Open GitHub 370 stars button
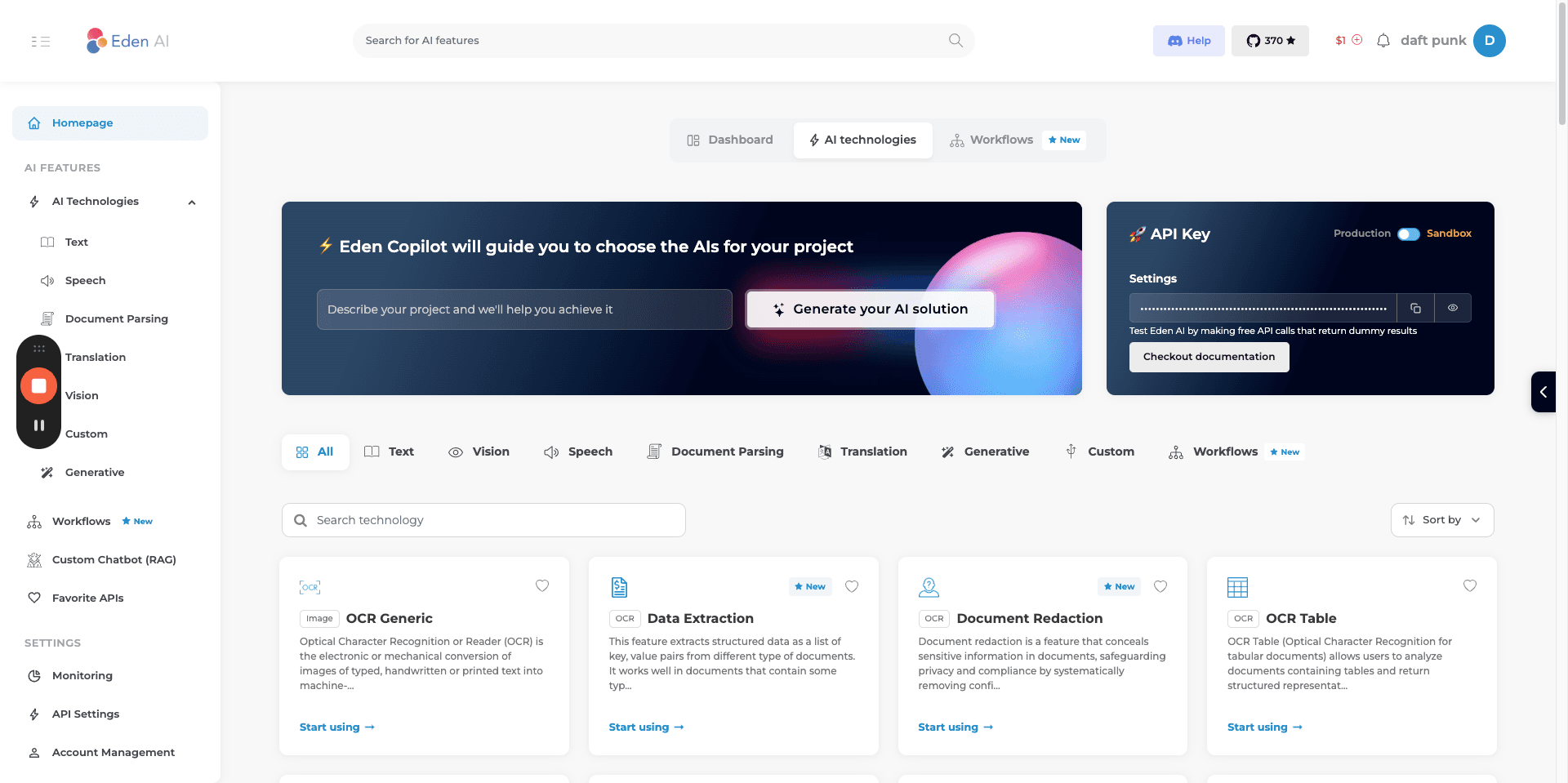The image size is (1568, 783). 1270,41
